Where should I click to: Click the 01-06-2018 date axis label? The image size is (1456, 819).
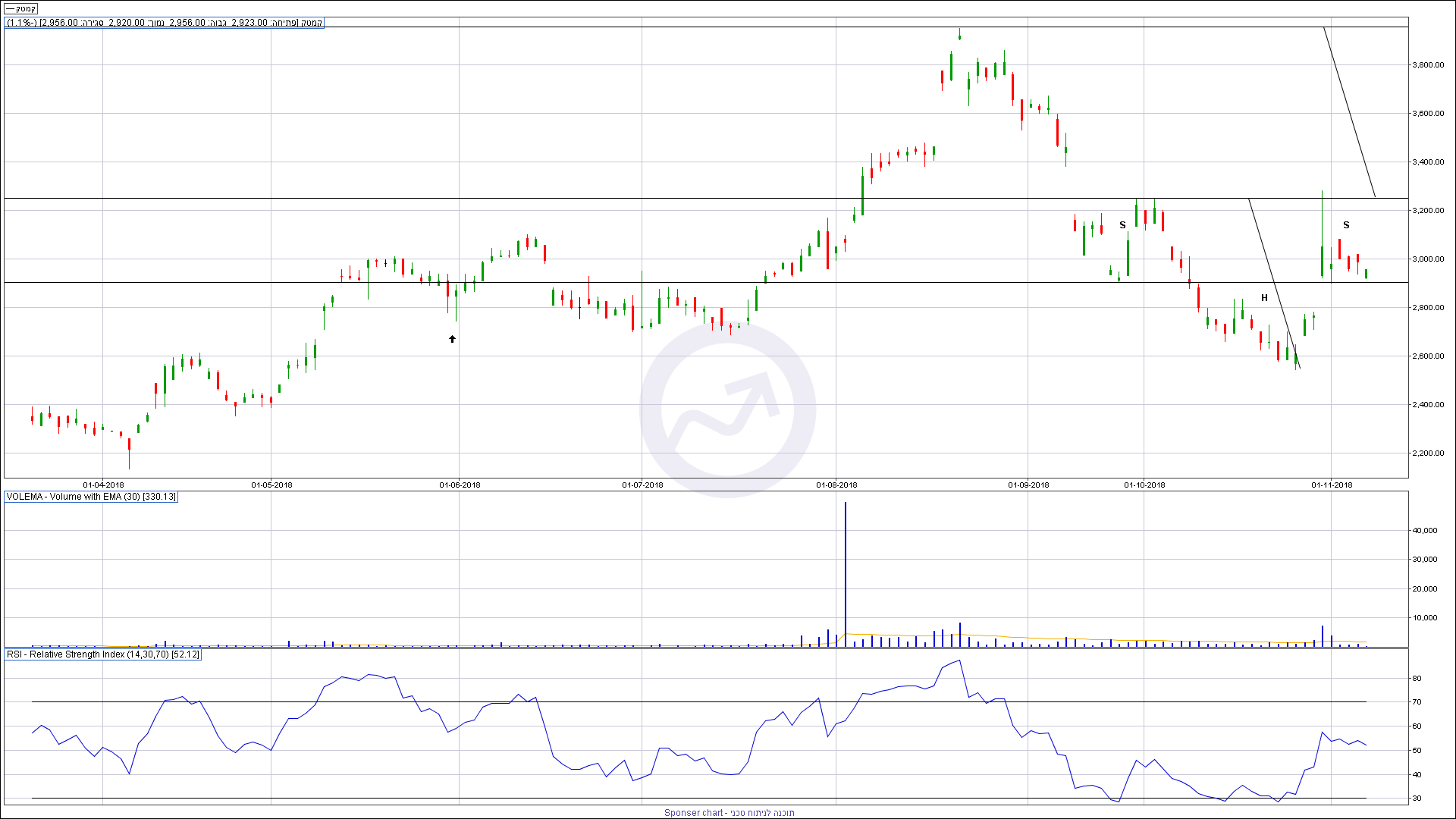(x=460, y=485)
